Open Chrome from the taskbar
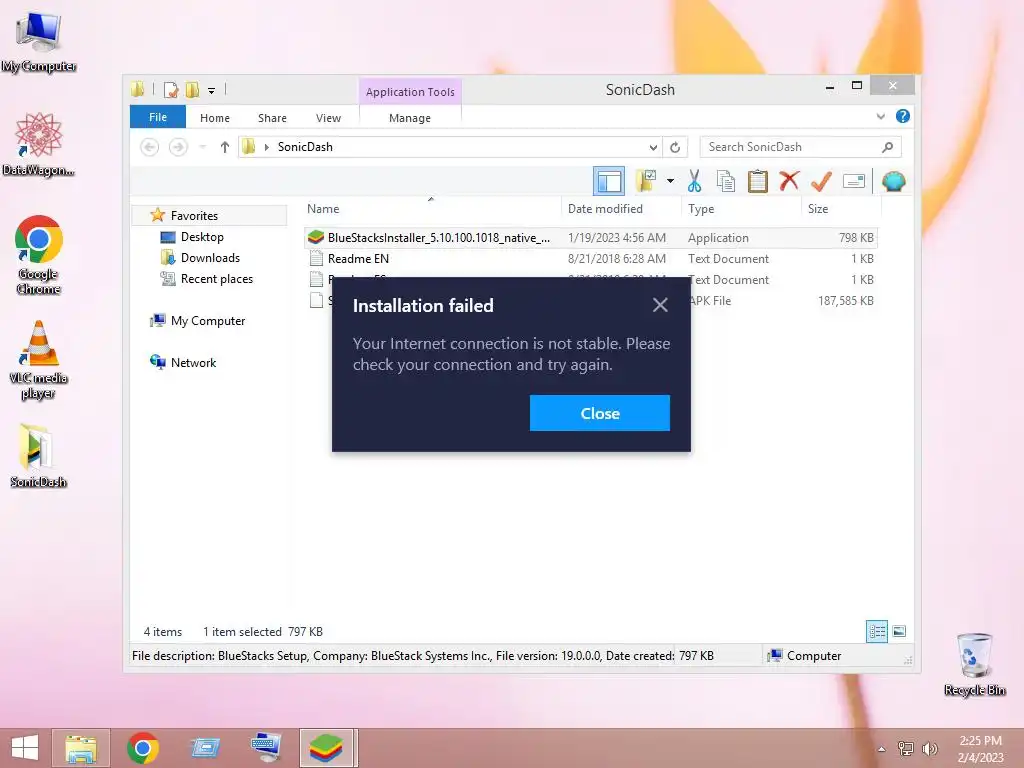 tap(143, 748)
